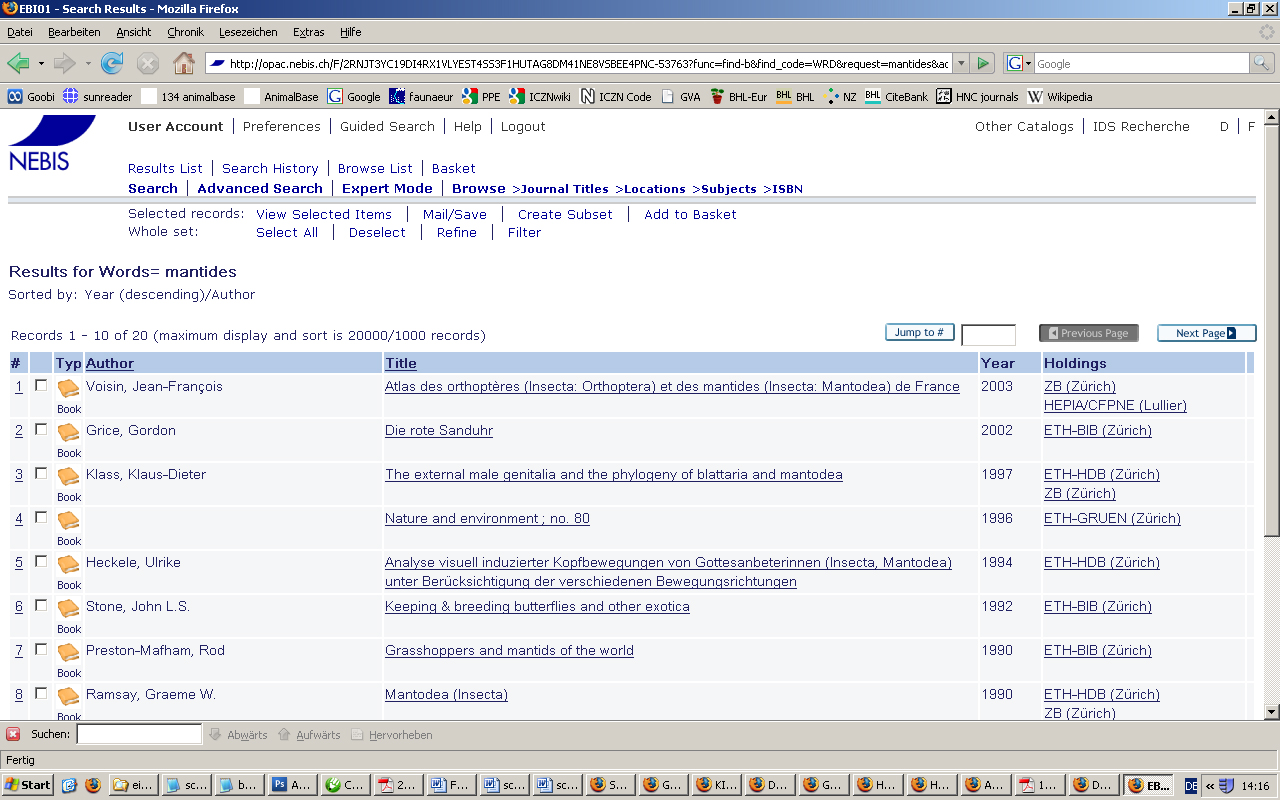Image resolution: width=1280 pixels, height=800 pixels.
Task: Open the Chronik menu
Action: tap(185, 32)
